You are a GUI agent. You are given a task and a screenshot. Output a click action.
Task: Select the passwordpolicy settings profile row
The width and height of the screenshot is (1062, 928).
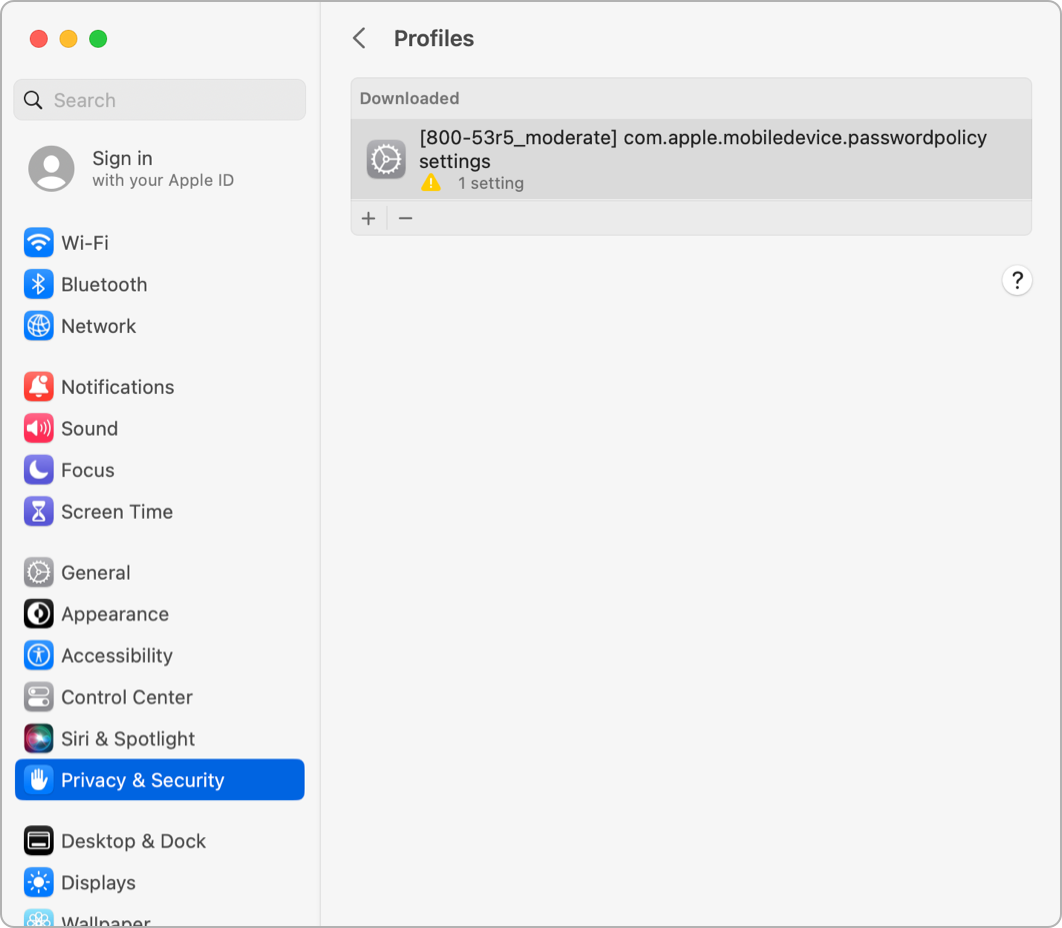(x=691, y=159)
